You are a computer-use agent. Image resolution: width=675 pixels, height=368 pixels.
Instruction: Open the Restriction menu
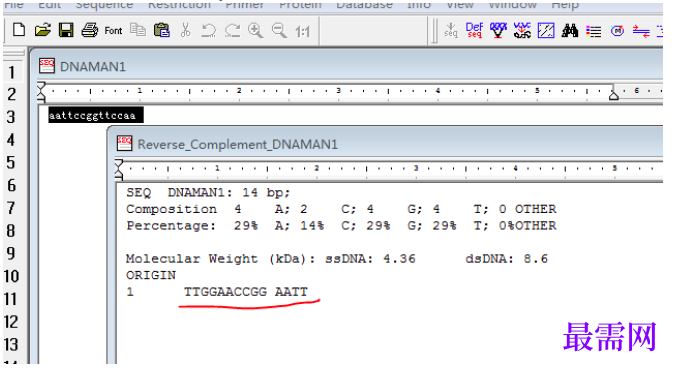(x=180, y=5)
